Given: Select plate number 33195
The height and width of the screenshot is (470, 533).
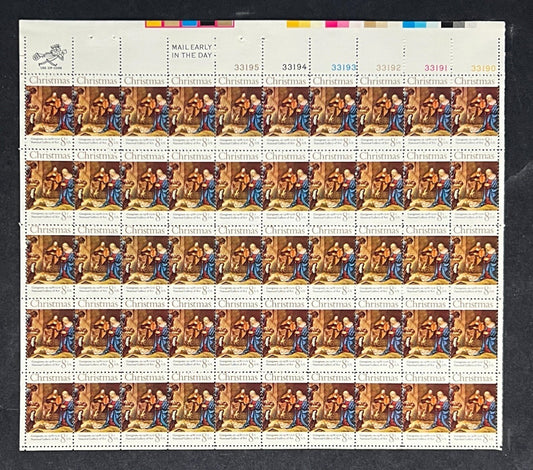Looking at the screenshot, I should tap(247, 68).
